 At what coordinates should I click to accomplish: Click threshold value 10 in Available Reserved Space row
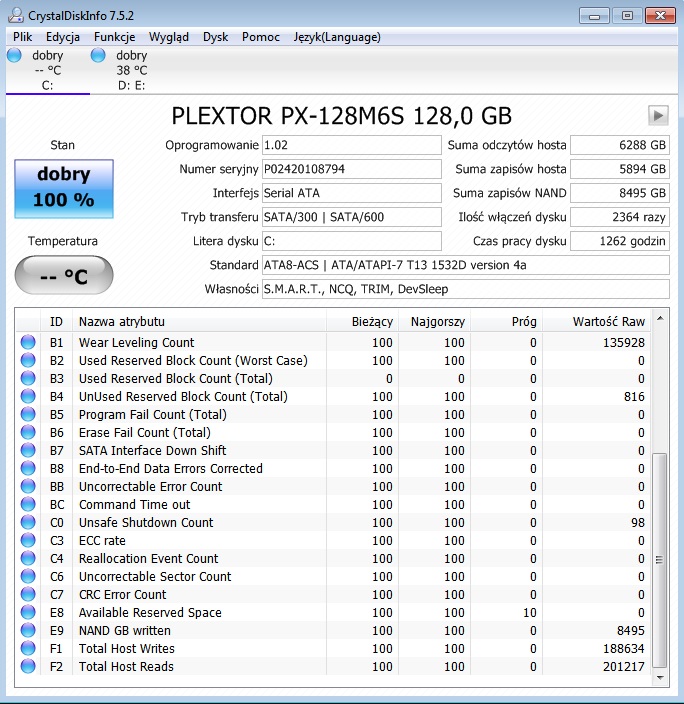pos(530,612)
